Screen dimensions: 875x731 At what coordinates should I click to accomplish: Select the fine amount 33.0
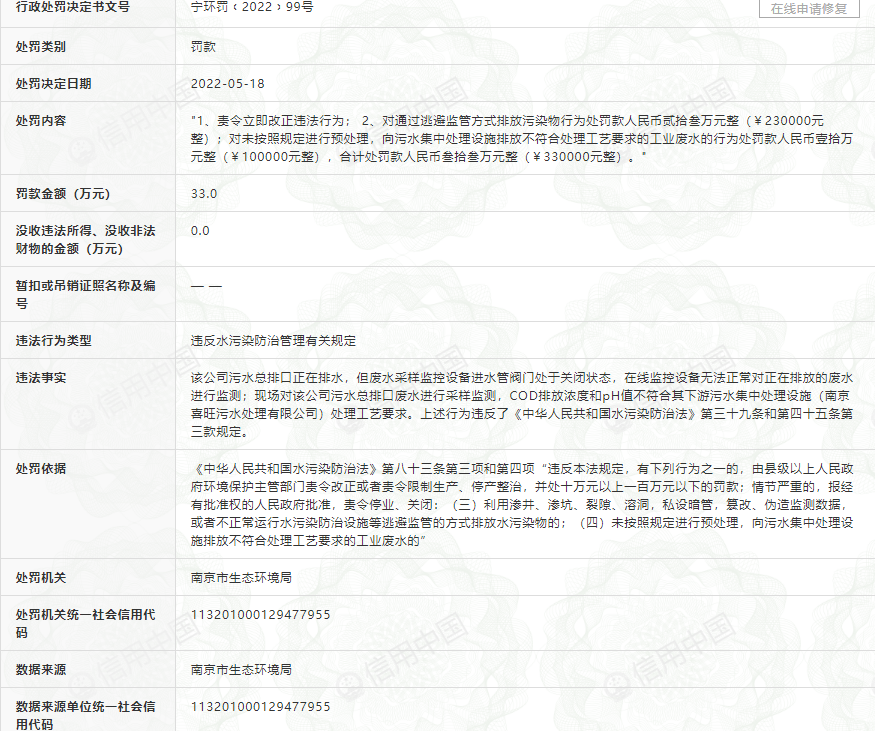click(x=204, y=194)
